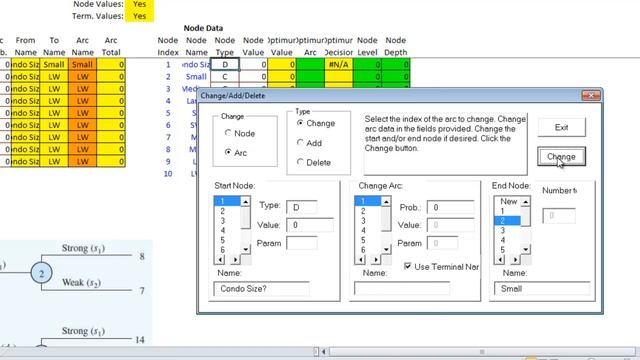Close the Change/Add/Delete dialog
The height and width of the screenshot is (360, 640).
tap(591, 96)
